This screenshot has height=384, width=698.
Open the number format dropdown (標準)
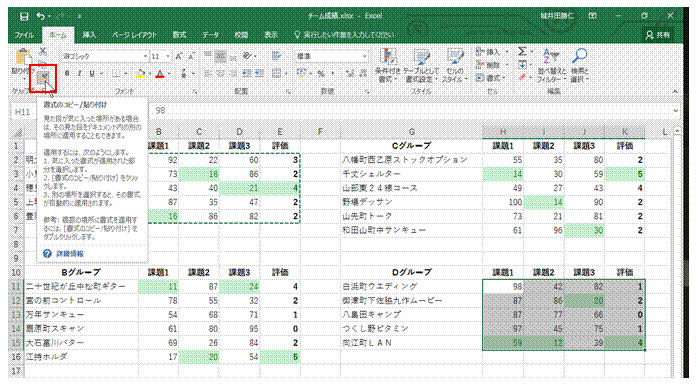[365, 57]
